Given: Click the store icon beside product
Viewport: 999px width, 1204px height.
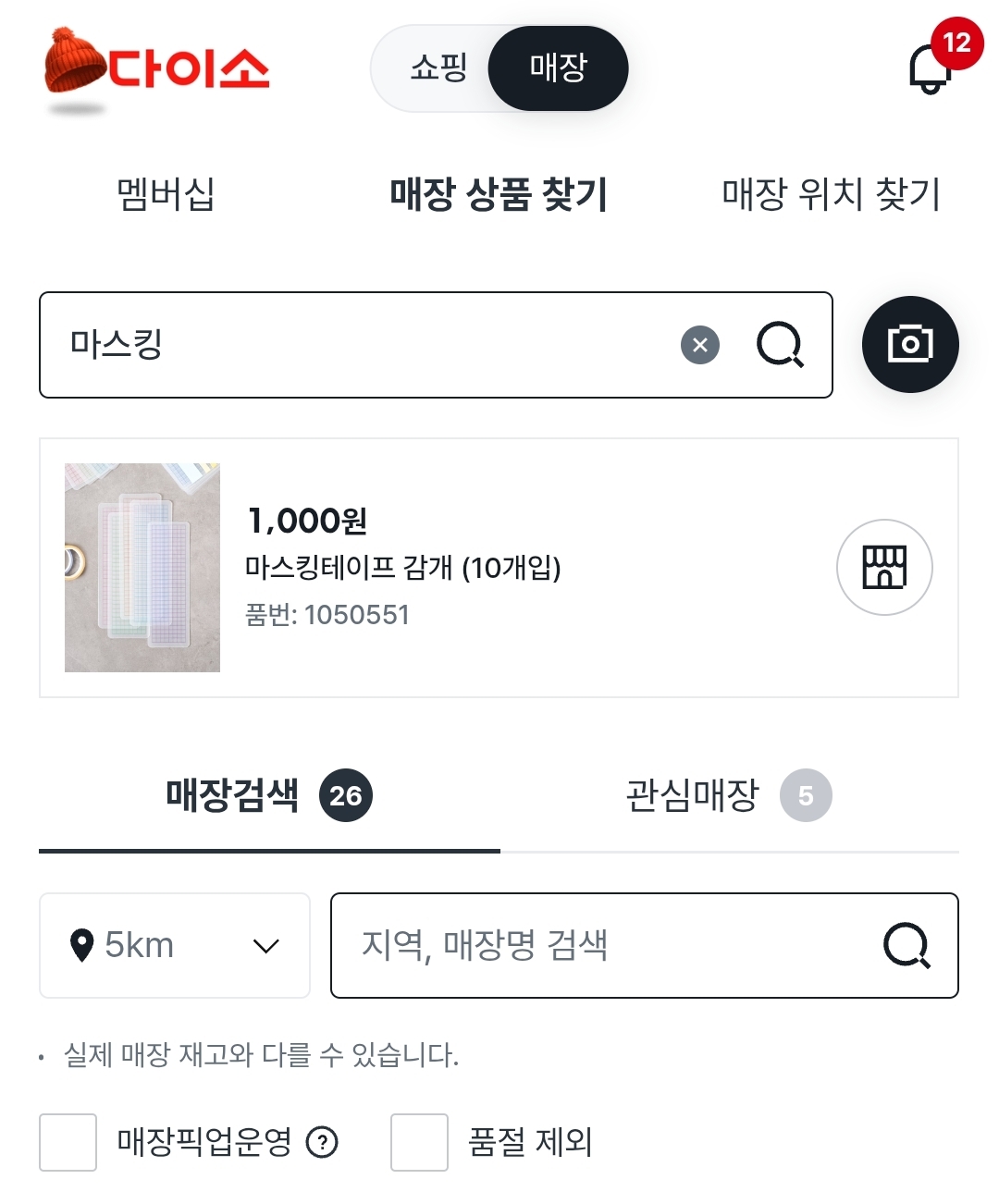Looking at the screenshot, I should 884,567.
